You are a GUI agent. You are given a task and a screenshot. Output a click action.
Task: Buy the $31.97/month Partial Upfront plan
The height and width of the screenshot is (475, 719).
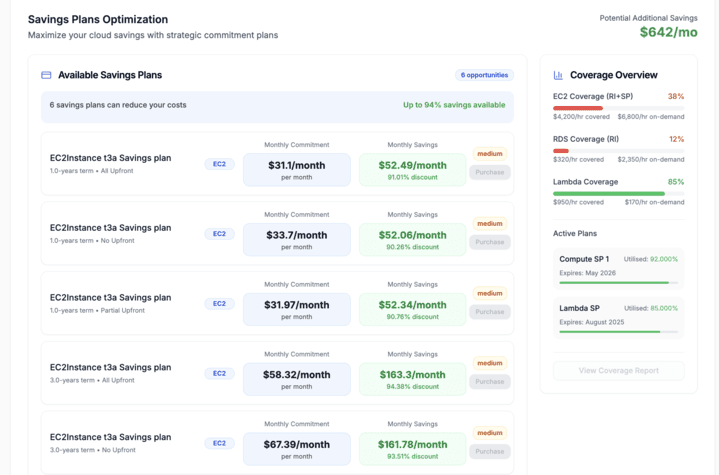coord(490,312)
